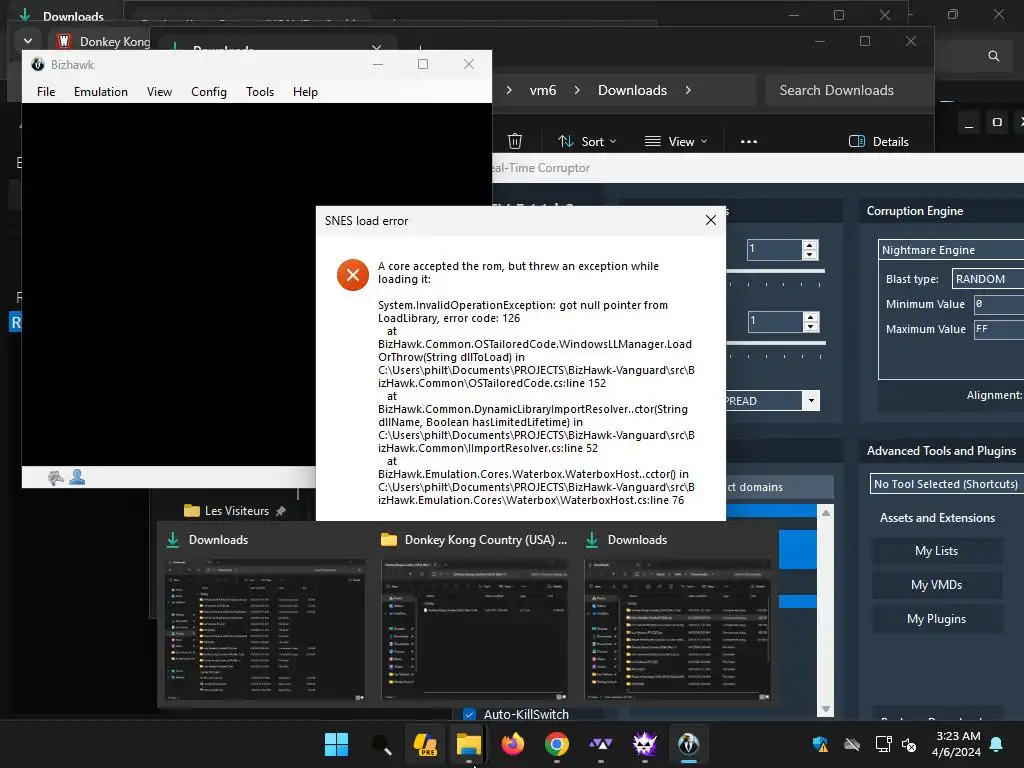Go to Downloads breadcrumb in address bar
This screenshot has width=1024, height=768.
tap(632, 90)
